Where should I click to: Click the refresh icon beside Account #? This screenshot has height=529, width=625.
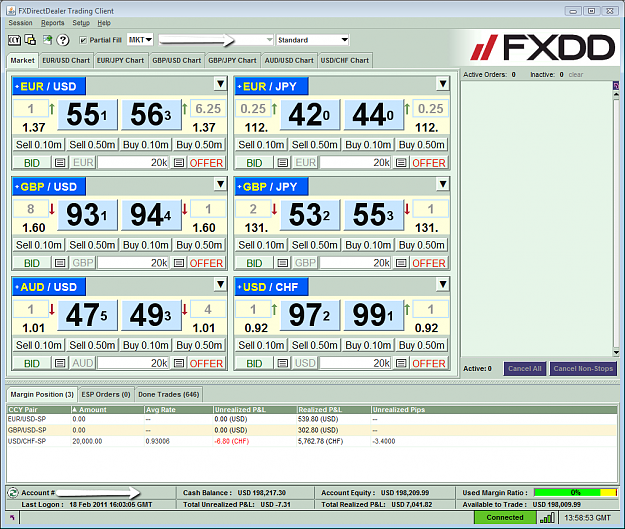click(x=13, y=493)
